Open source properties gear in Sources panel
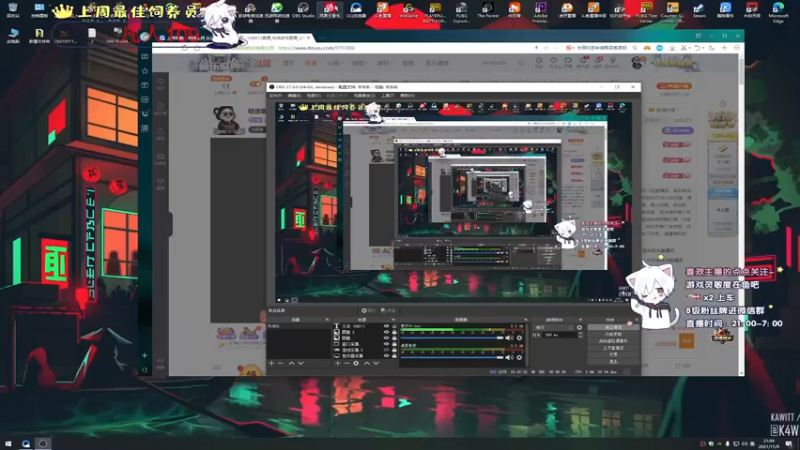Image resolution: width=800 pixels, height=450 pixels. [x=356, y=363]
